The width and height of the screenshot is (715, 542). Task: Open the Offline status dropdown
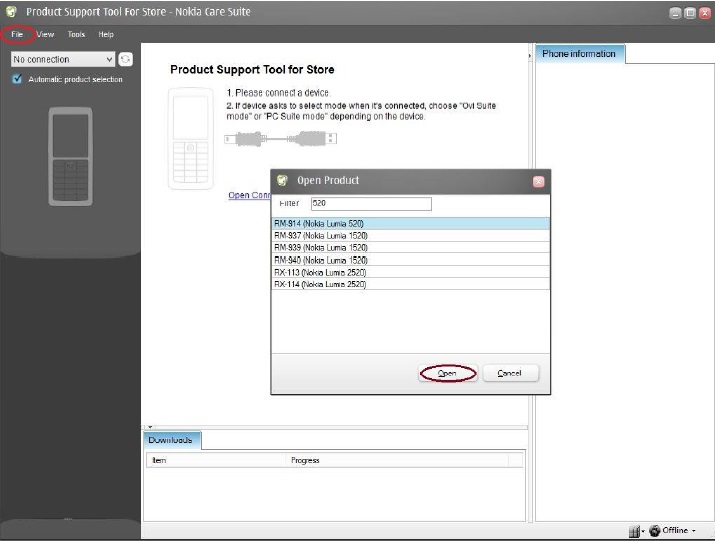pyautogui.click(x=694, y=531)
